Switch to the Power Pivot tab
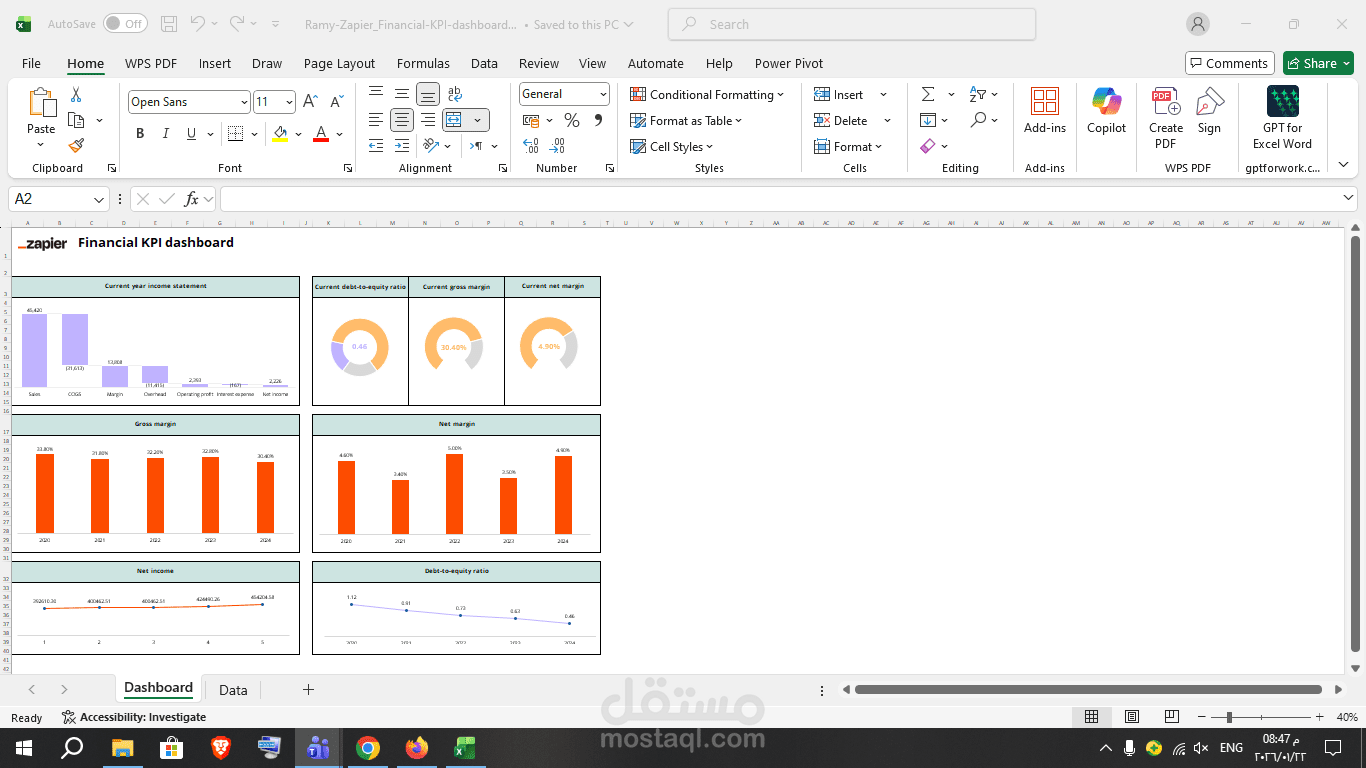Image resolution: width=1366 pixels, height=768 pixels. click(x=789, y=63)
